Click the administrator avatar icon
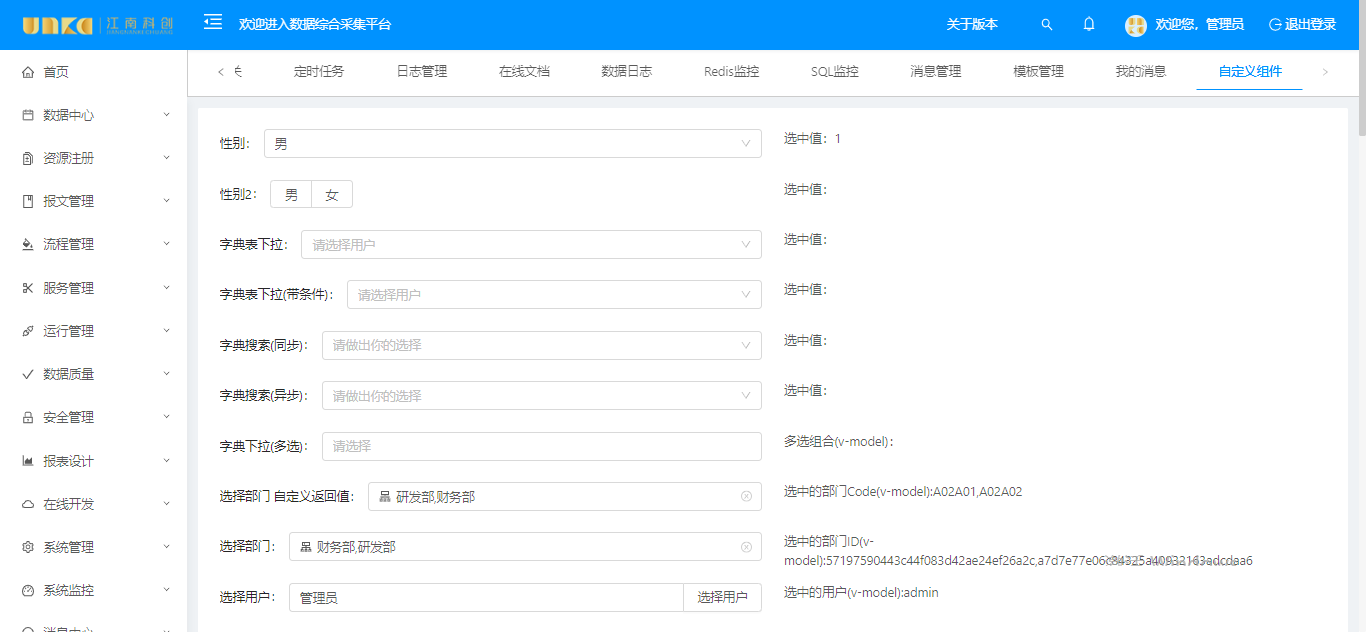The height and width of the screenshot is (632, 1366). coord(1135,25)
